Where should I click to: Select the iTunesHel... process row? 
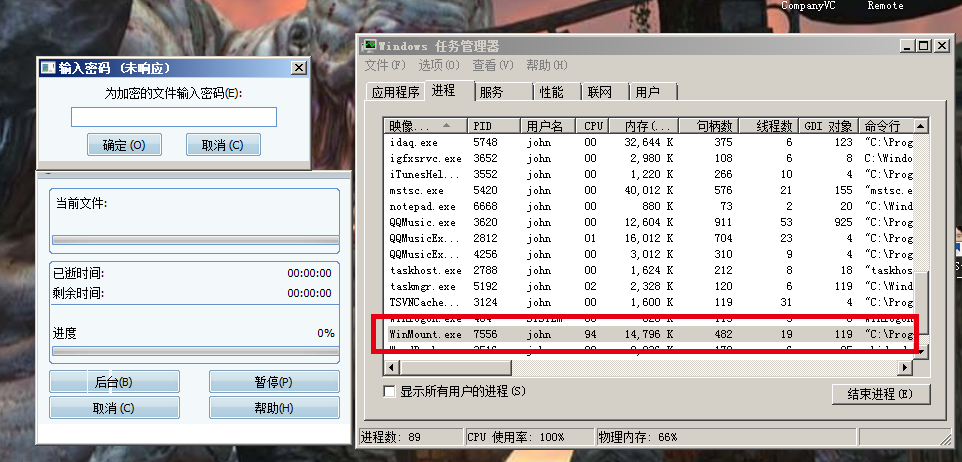pos(649,174)
